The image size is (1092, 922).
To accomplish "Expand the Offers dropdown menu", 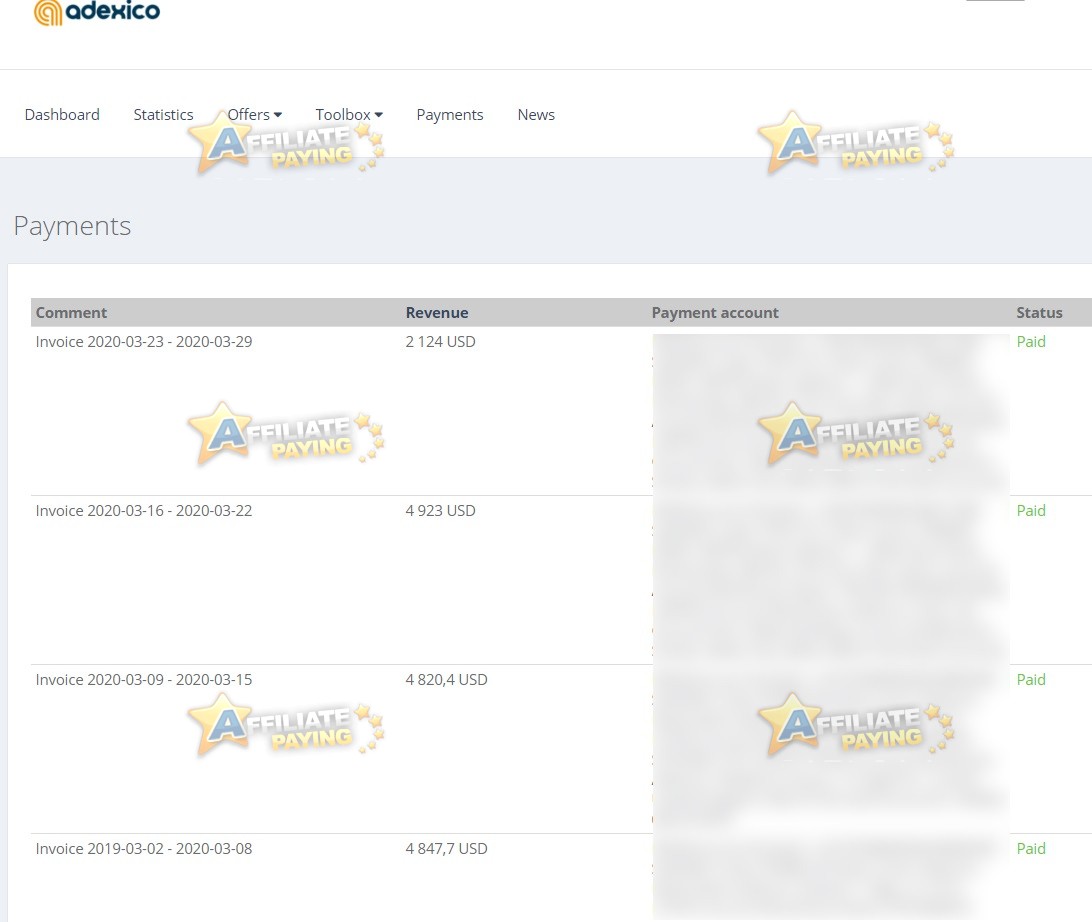I will point(255,115).
